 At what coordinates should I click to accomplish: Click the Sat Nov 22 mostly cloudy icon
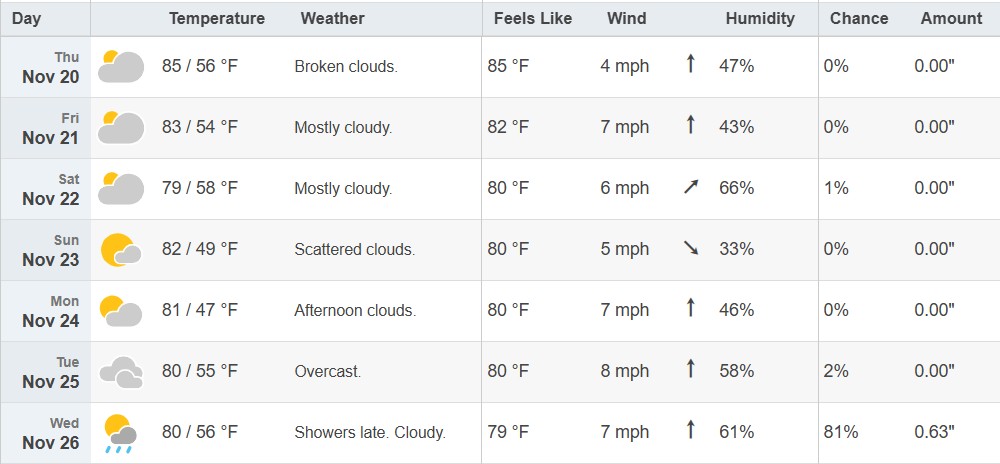tap(121, 189)
